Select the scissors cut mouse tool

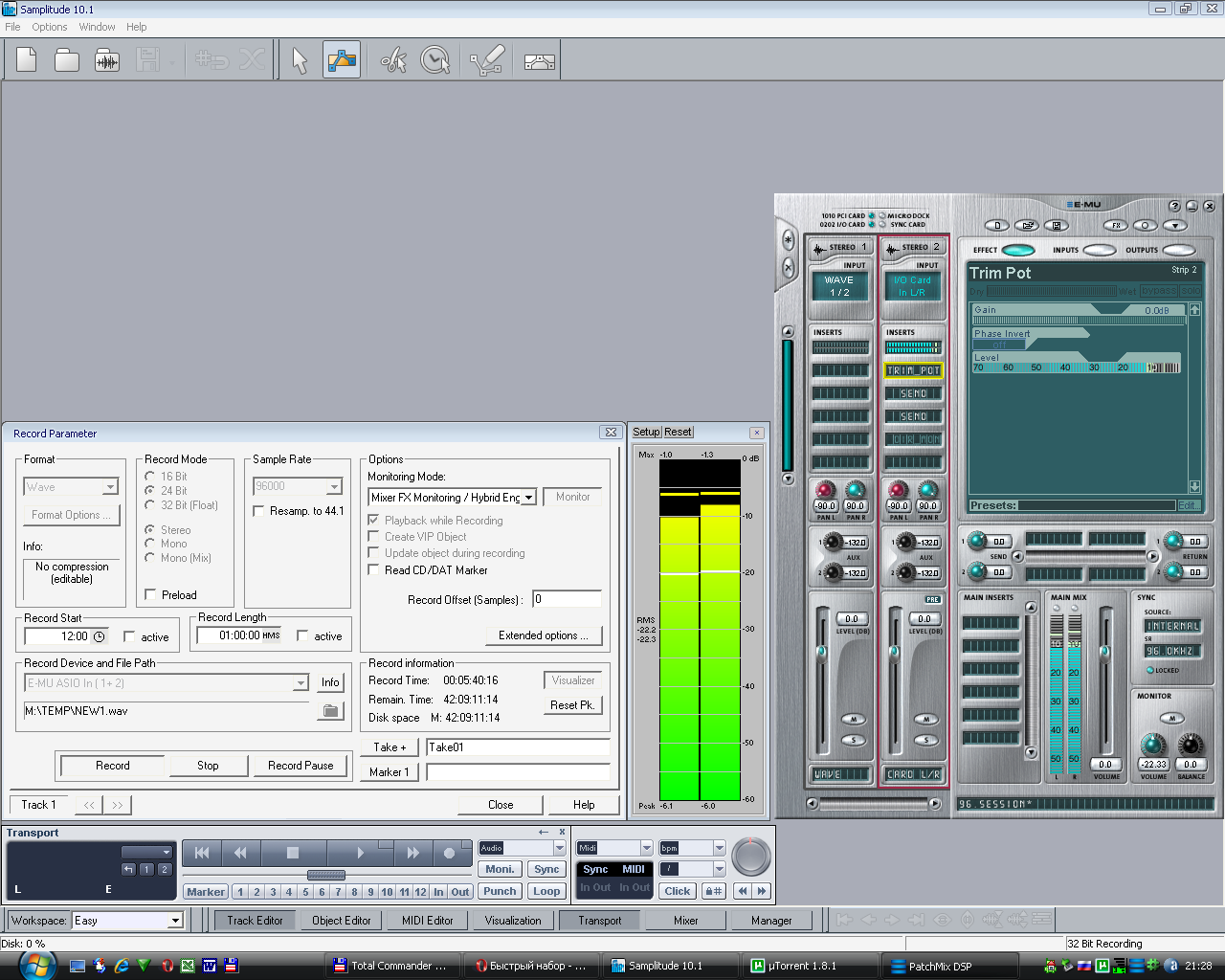pyautogui.click(x=393, y=60)
